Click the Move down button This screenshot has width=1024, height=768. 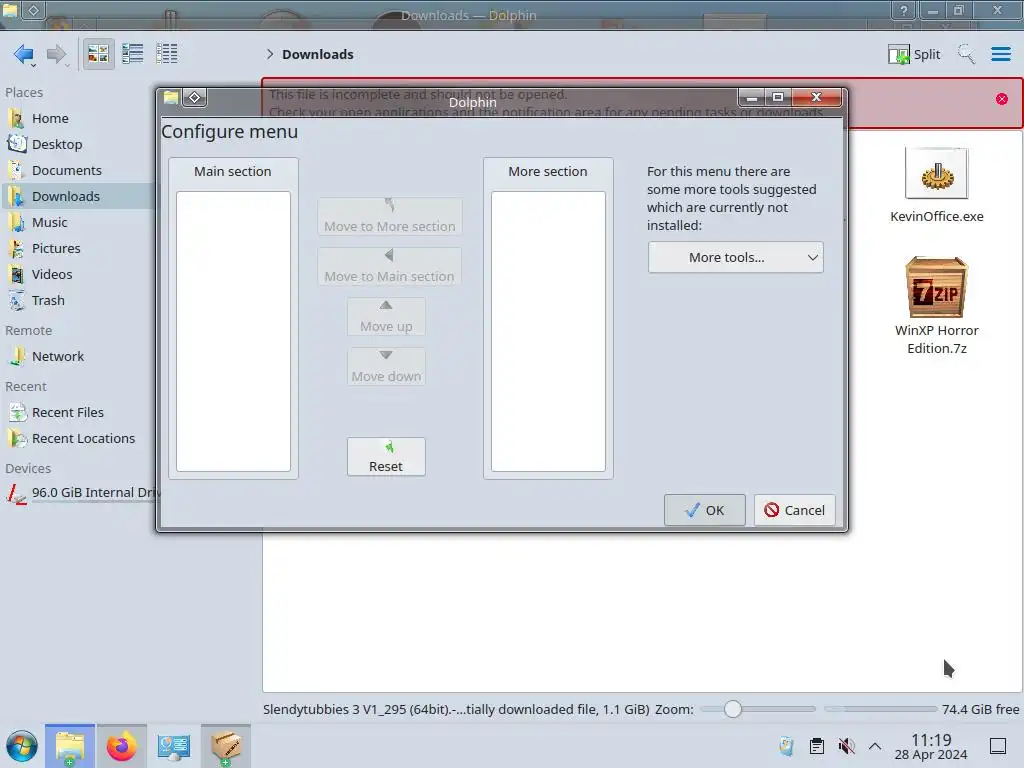pyautogui.click(x=386, y=366)
